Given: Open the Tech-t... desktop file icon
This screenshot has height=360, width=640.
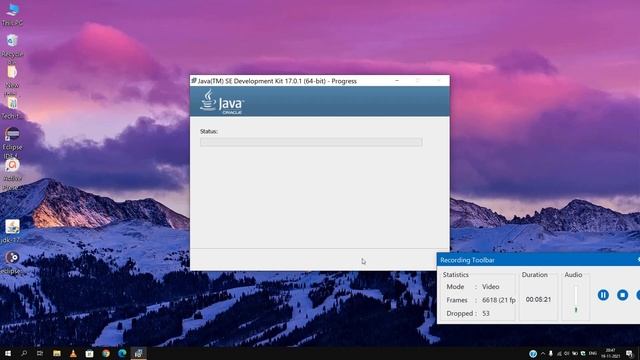Looking at the screenshot, I should 12,107.
